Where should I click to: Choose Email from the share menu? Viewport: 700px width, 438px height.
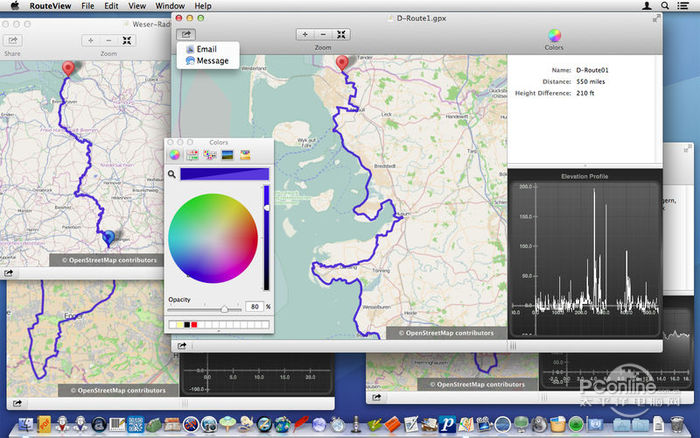[206, 48]
